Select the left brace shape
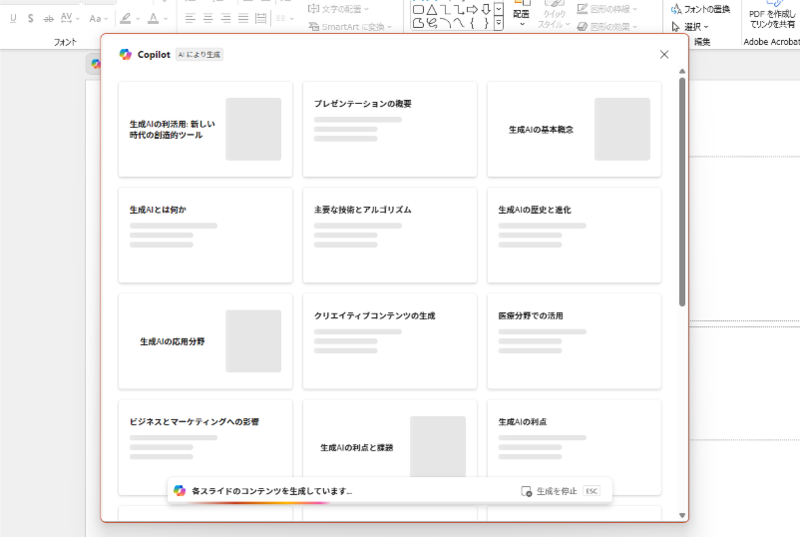 (x=472, y=23)
